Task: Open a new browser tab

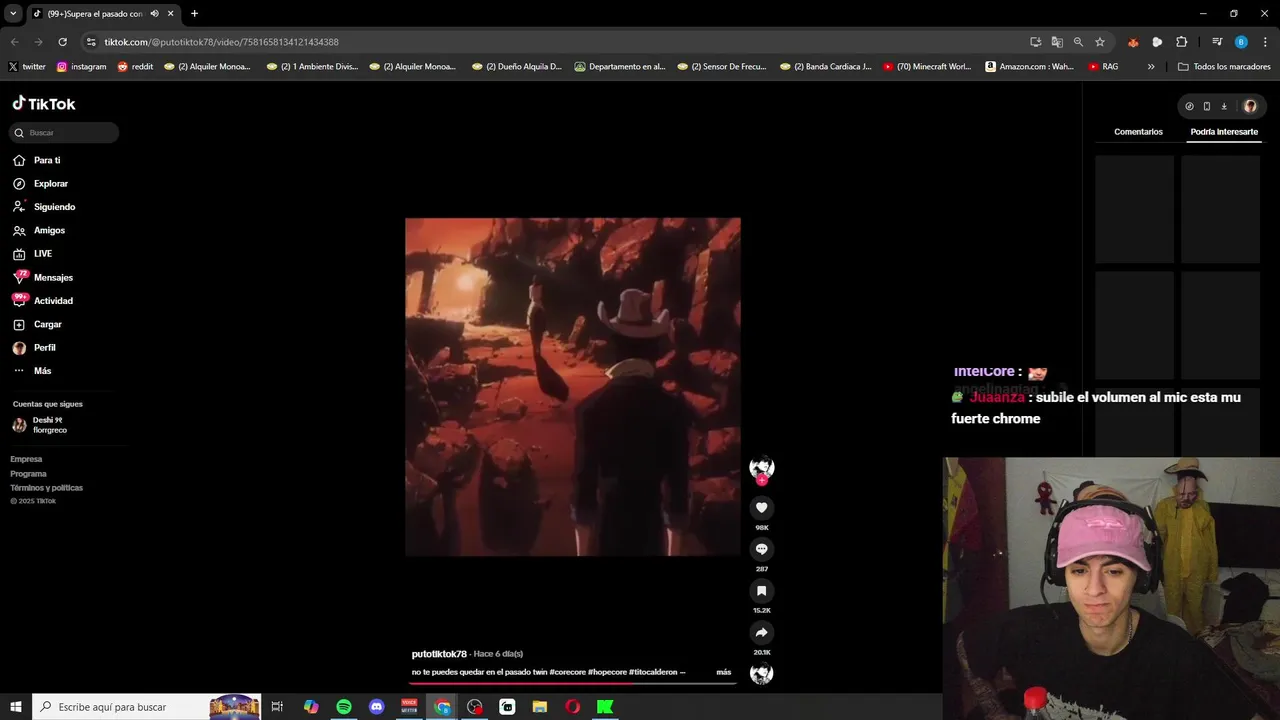Action: 194,14
